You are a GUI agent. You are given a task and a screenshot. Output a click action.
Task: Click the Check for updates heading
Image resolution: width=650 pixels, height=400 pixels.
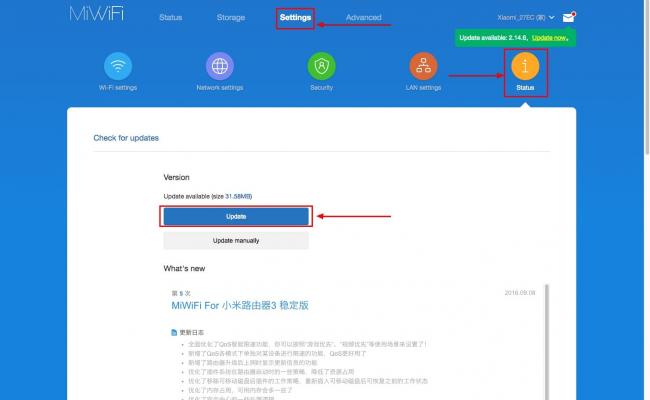pyautogui.click(x=126, y=138)
